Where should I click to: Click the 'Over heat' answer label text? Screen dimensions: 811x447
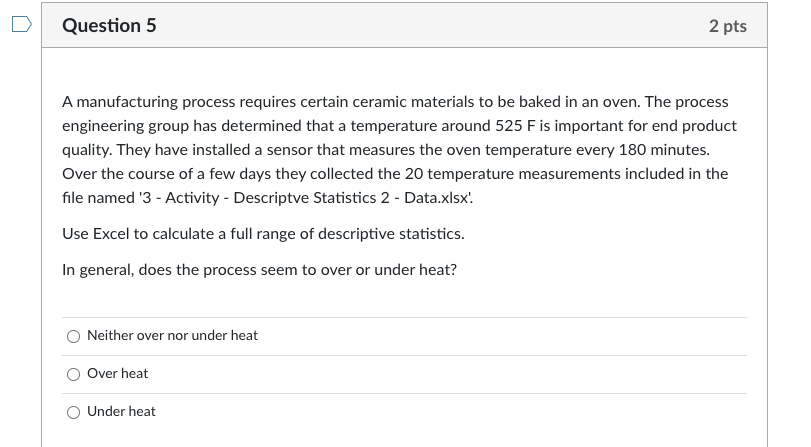tap(117, 374)
